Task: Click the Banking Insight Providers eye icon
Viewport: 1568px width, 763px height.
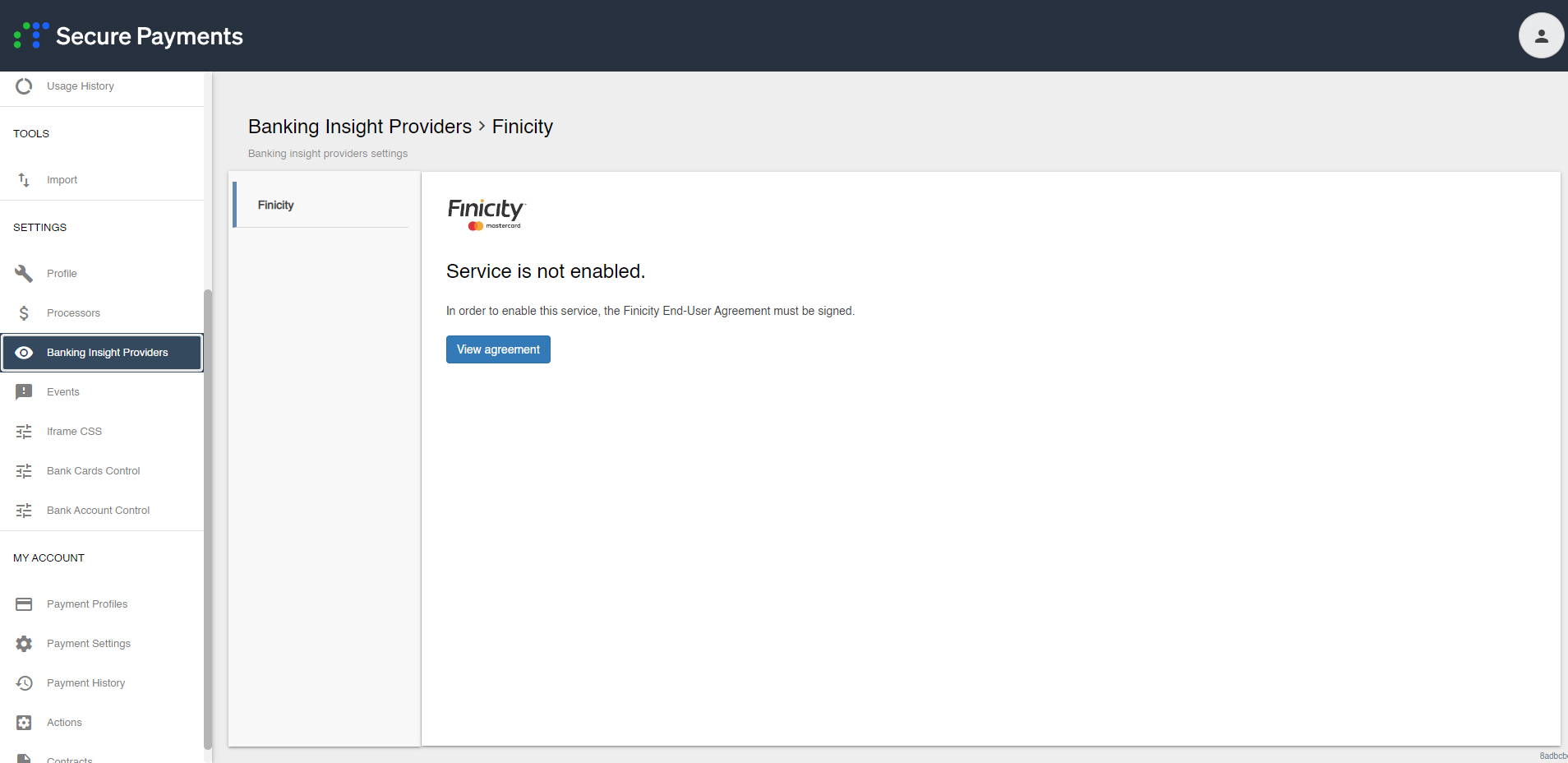Action: (24, 353)
